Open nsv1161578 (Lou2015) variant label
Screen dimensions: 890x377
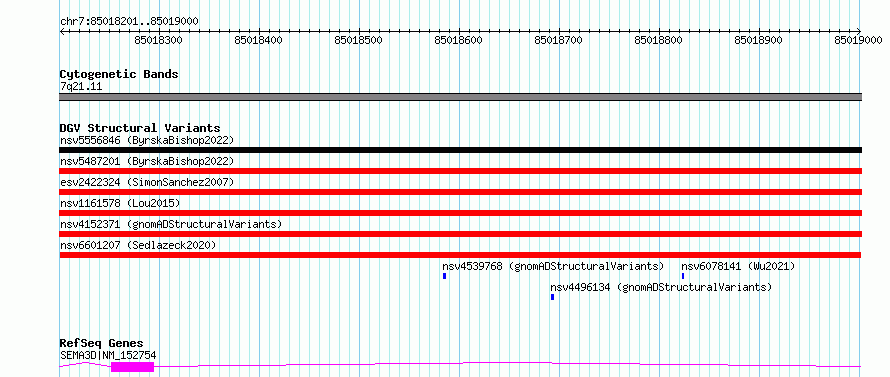coord(120,203)
